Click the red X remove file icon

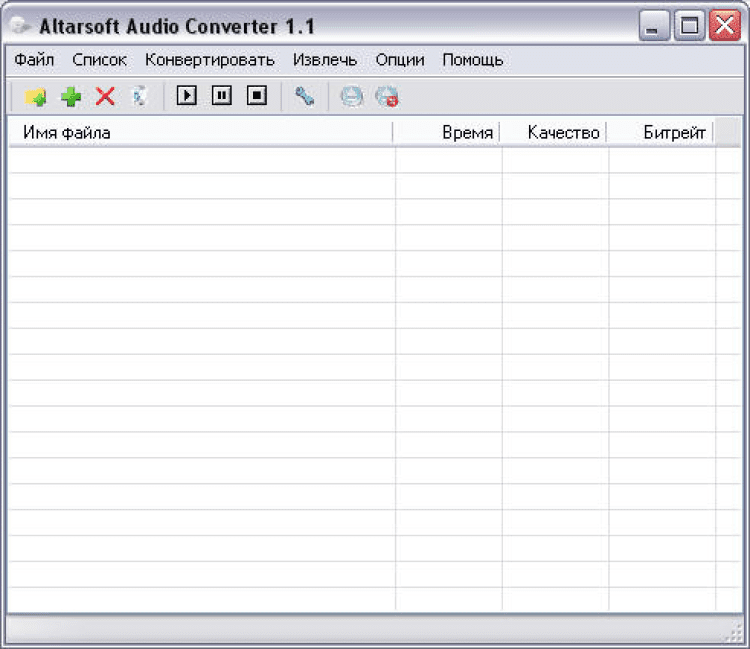point(105,96)
